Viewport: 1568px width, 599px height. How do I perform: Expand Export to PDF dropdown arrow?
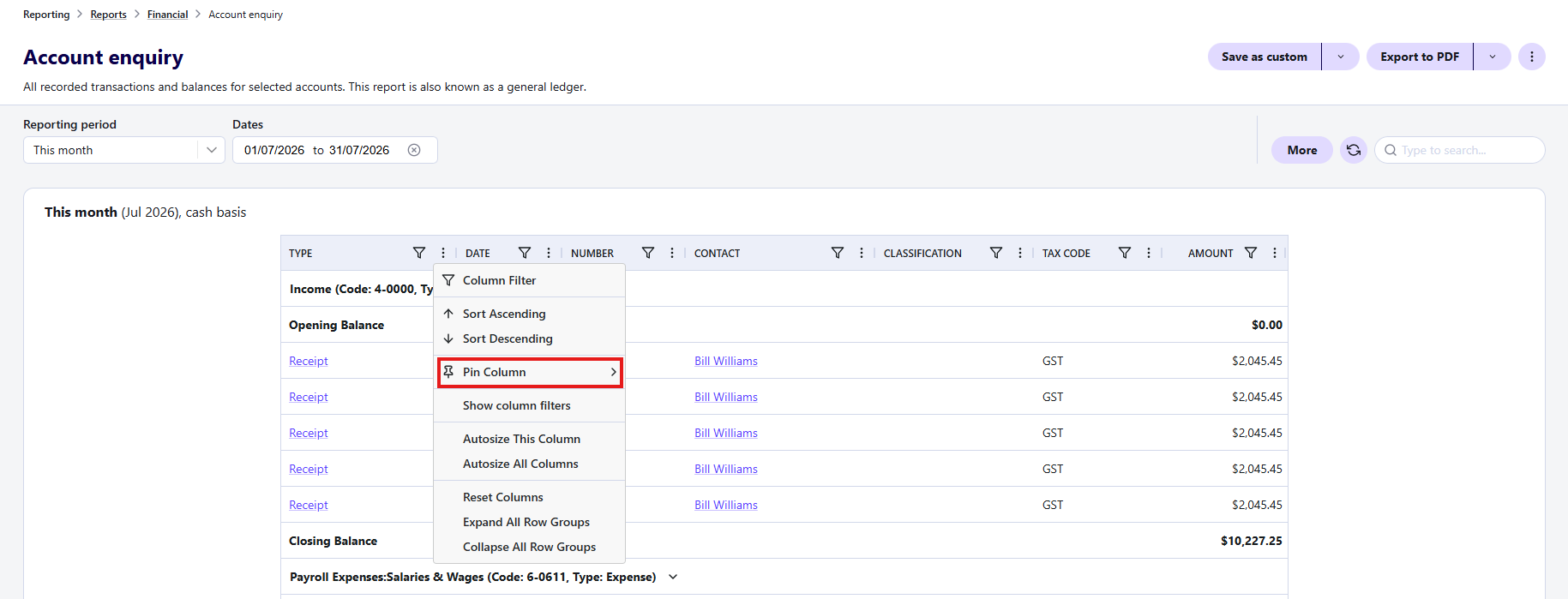tap(1493, 57)
